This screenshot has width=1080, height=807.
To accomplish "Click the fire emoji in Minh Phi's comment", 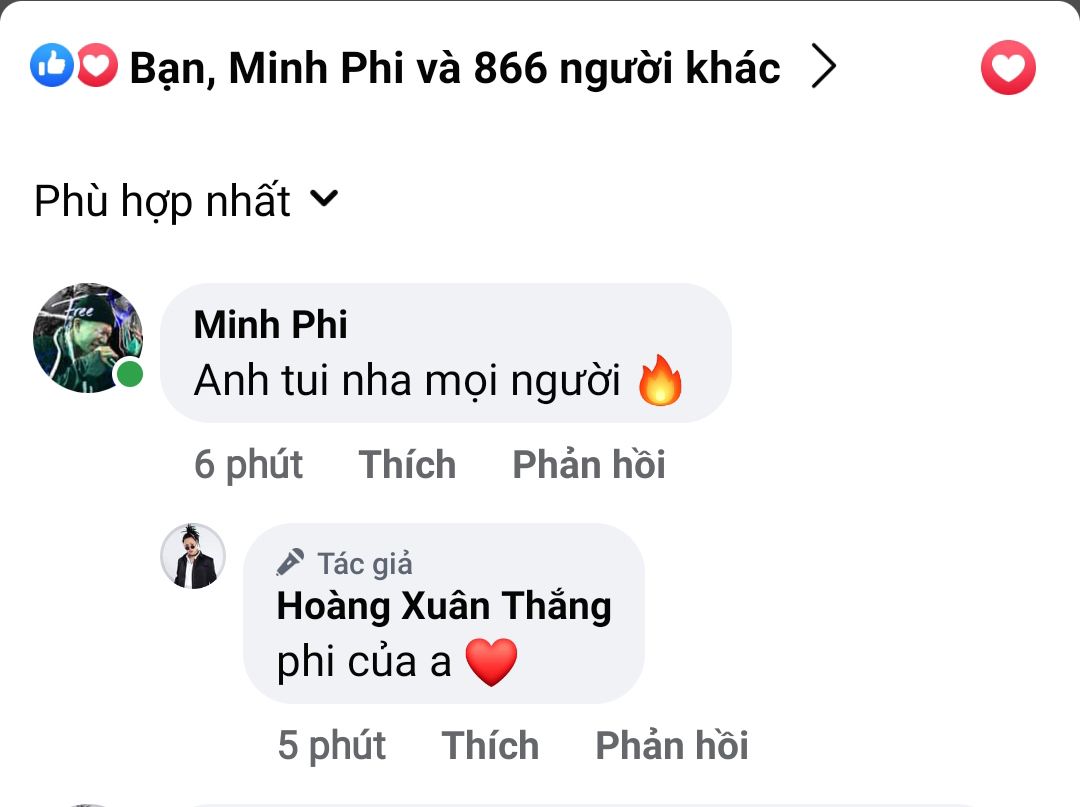I will (x=660, y=379).
